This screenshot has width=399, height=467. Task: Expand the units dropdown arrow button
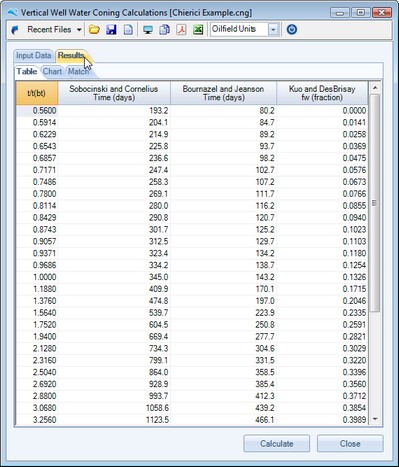click(273, 30)
